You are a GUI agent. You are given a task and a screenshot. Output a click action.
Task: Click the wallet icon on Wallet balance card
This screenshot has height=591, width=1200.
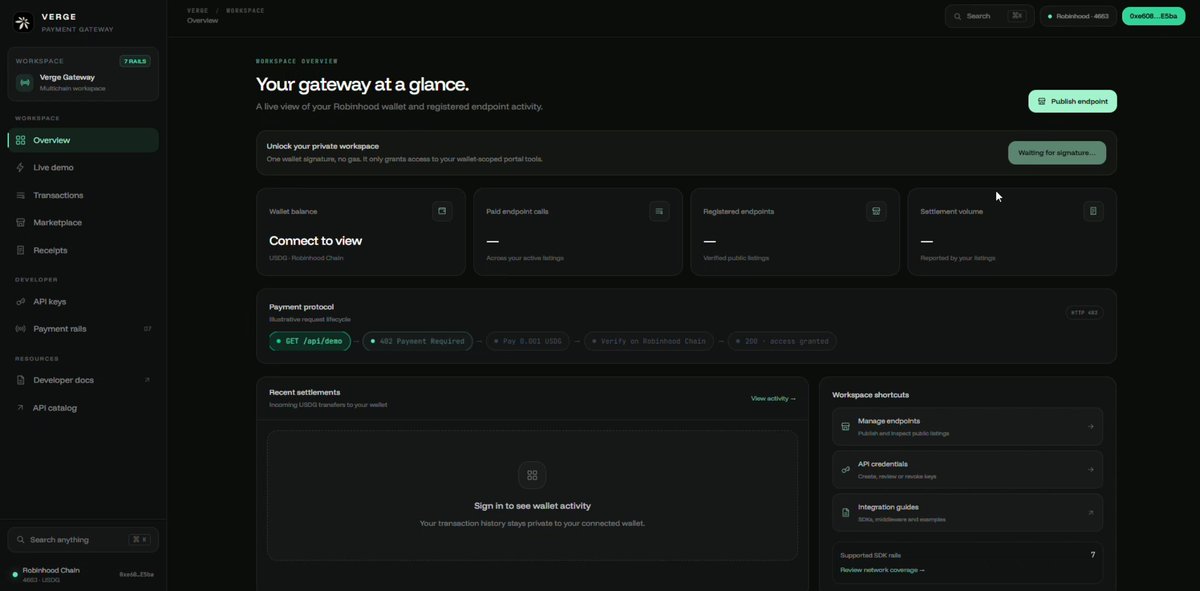point(442,211)
